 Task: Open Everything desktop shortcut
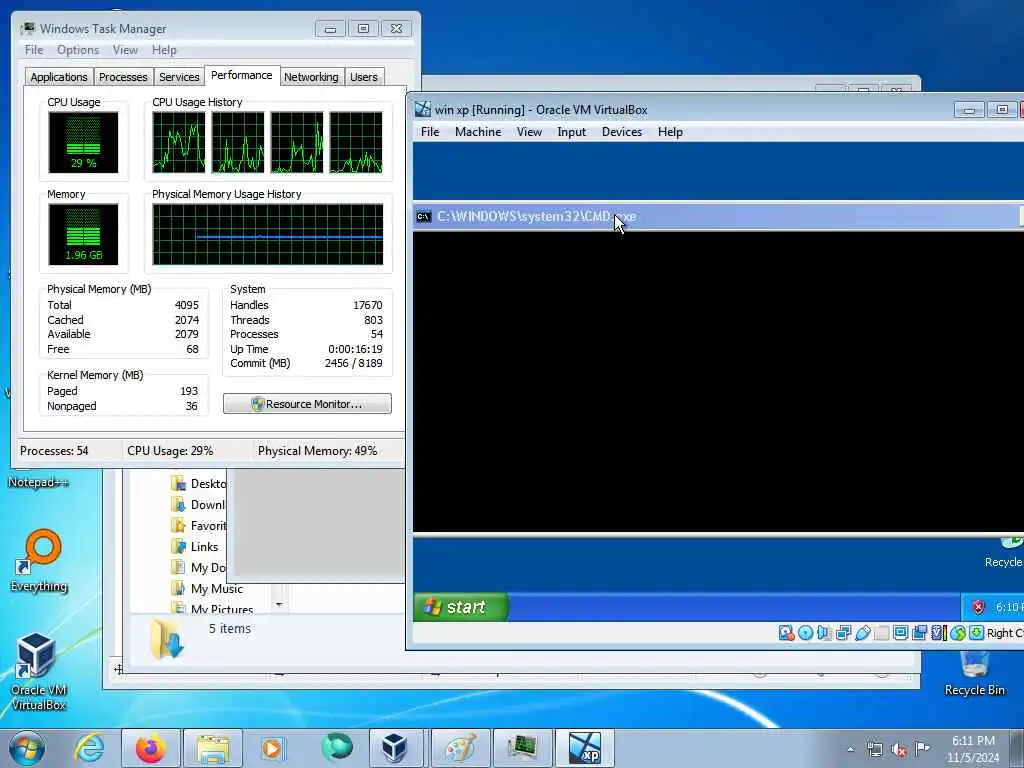39,560
